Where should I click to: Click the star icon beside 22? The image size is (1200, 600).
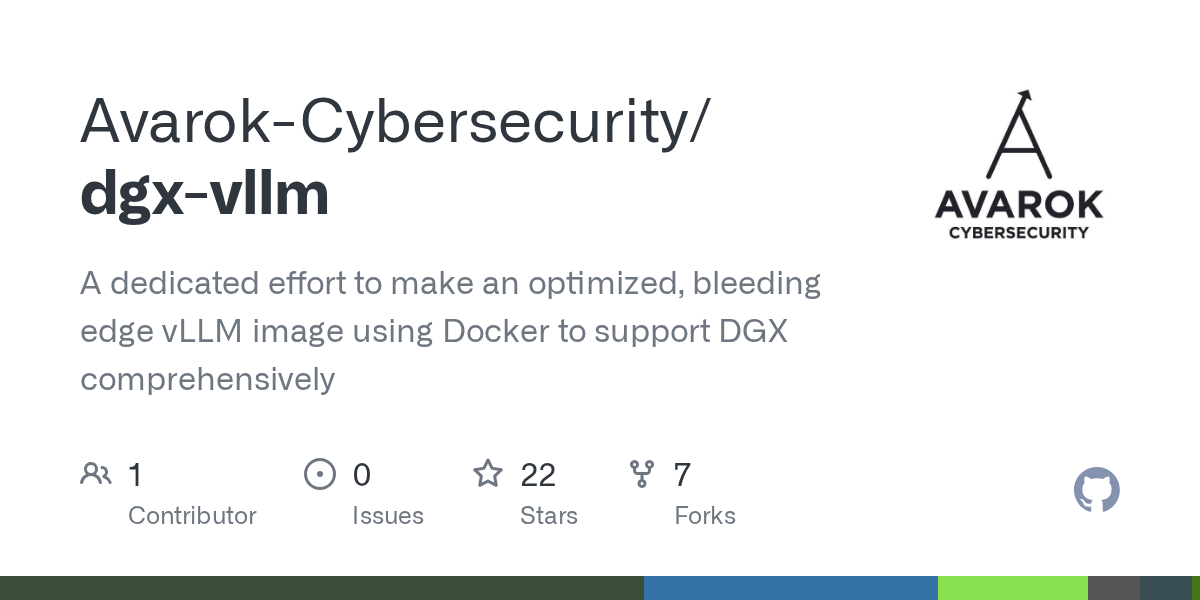click(x=488, y=474)
